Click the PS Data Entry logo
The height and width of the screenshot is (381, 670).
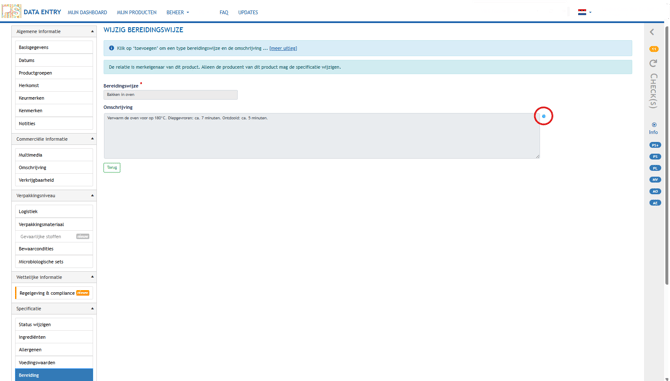click(x=12, y=12)
